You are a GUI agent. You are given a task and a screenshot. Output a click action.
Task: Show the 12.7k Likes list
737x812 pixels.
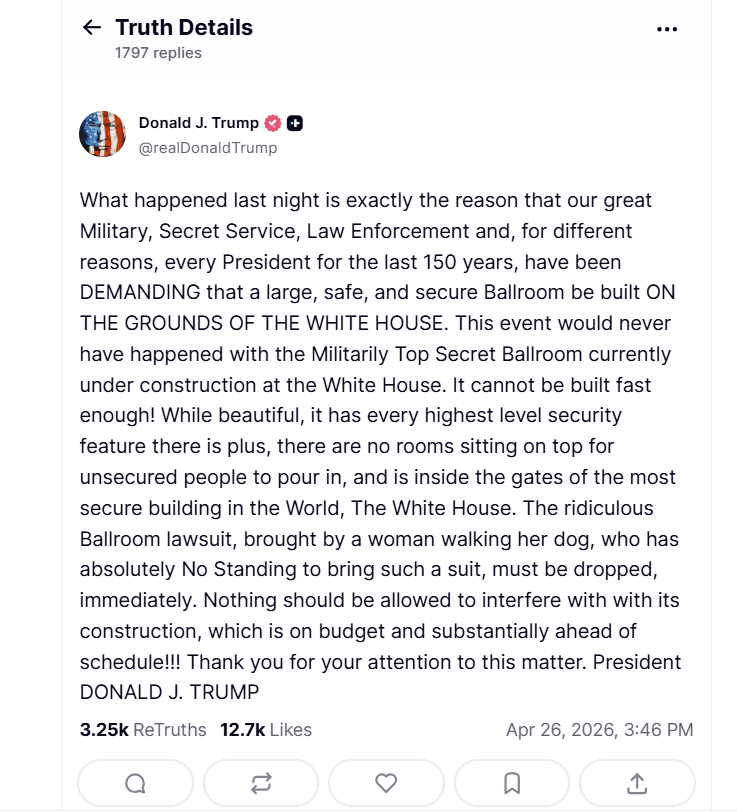[266, 730]
